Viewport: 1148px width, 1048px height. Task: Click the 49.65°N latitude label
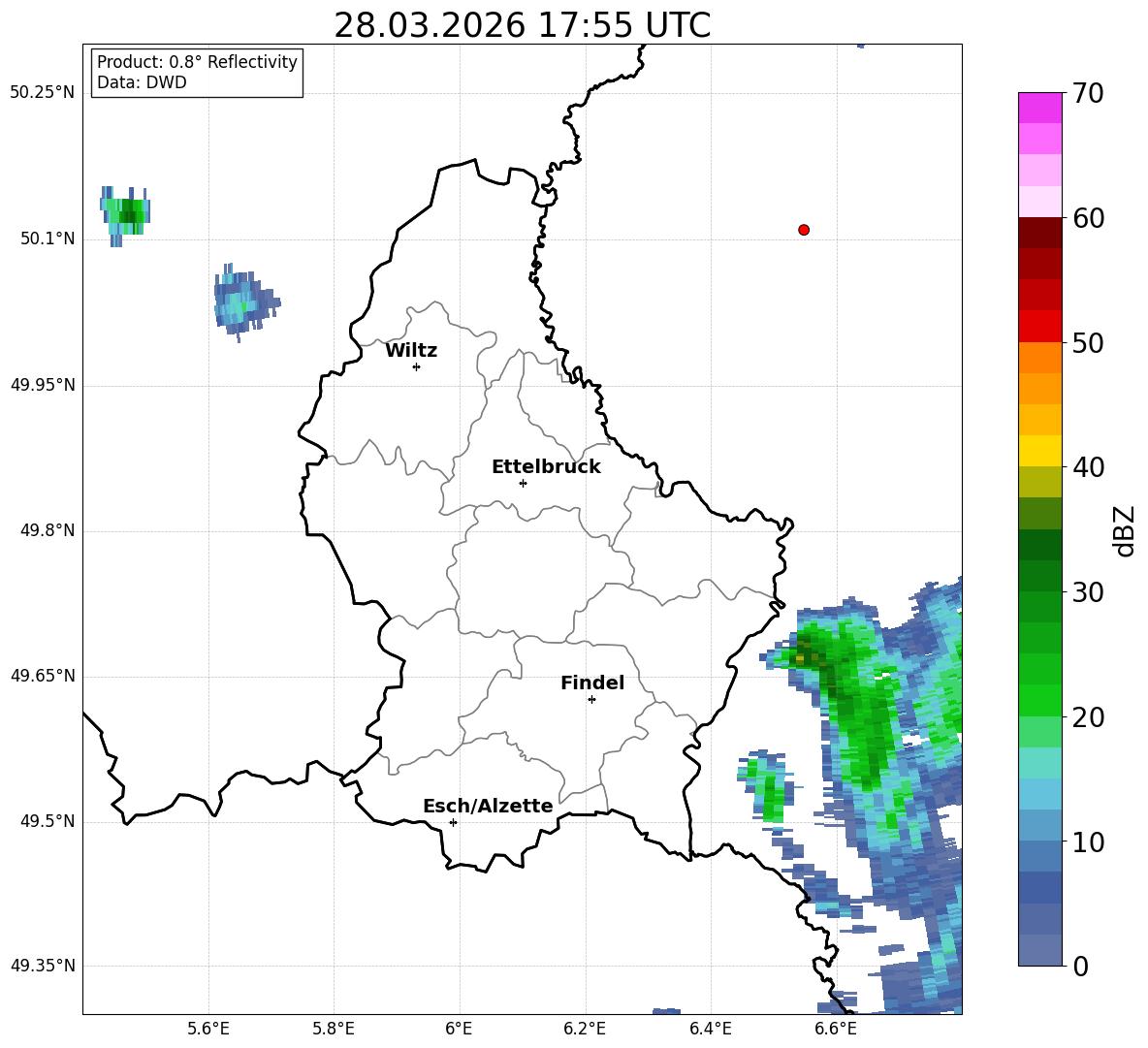(43, 675)
